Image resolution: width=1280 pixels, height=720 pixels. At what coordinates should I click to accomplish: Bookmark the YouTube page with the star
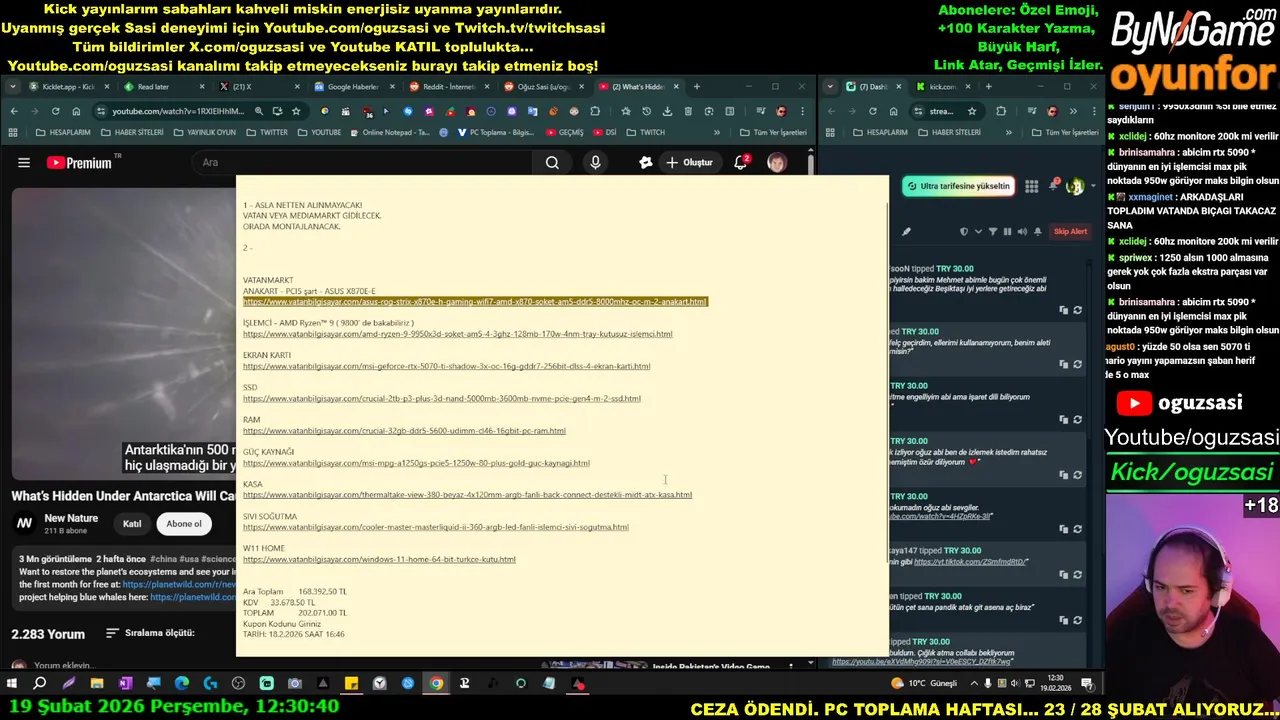click(296, 111)
